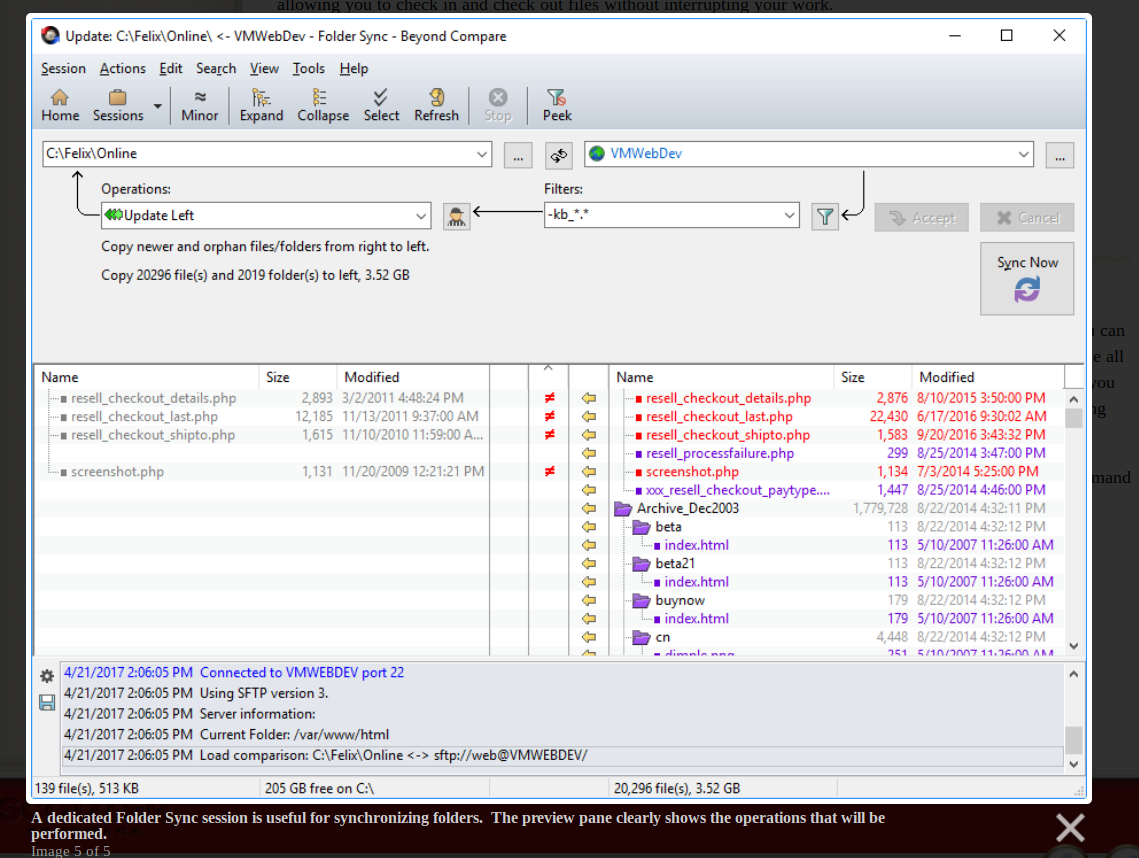1139x858 pixels.
Task: Open the Search menu
Action: tap(216, 68)
